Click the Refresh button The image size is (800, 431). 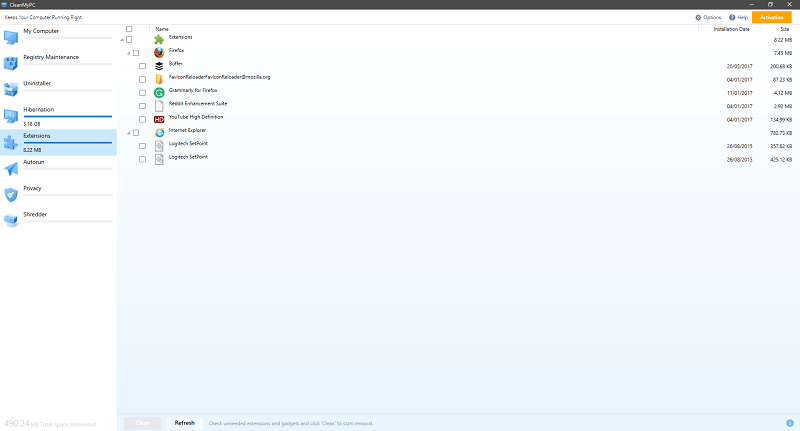(185, 423)
